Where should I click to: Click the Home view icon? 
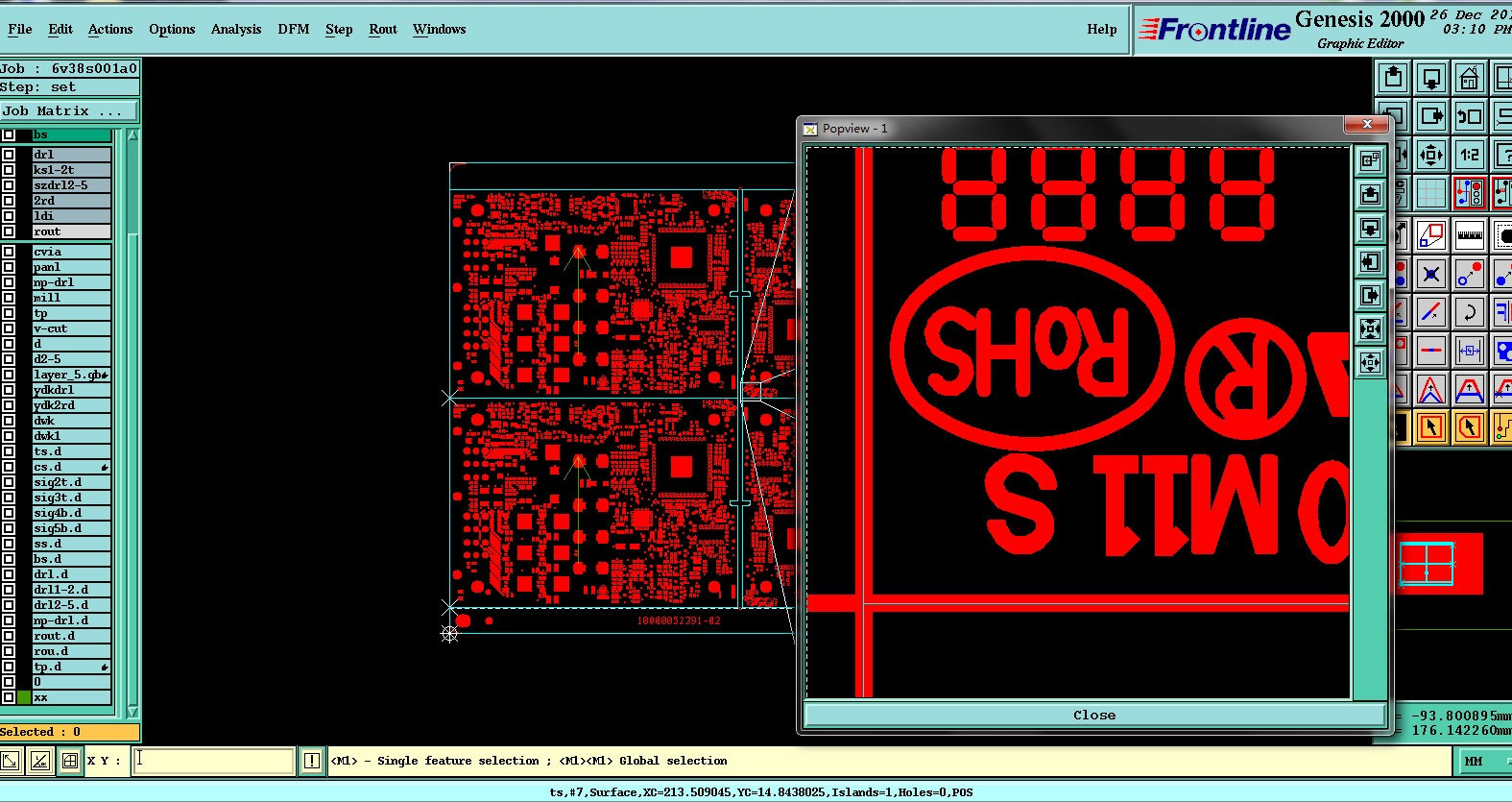1468,78
